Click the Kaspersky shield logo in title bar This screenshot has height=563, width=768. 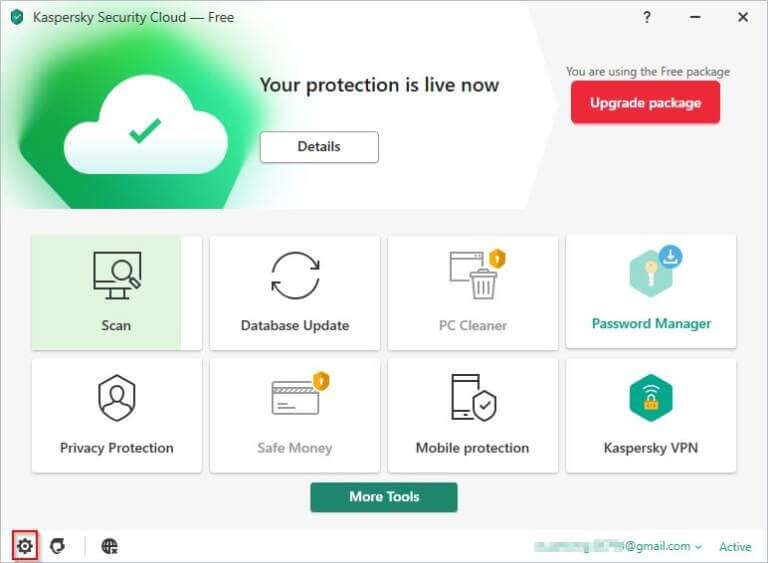click(x=17, y=17)
